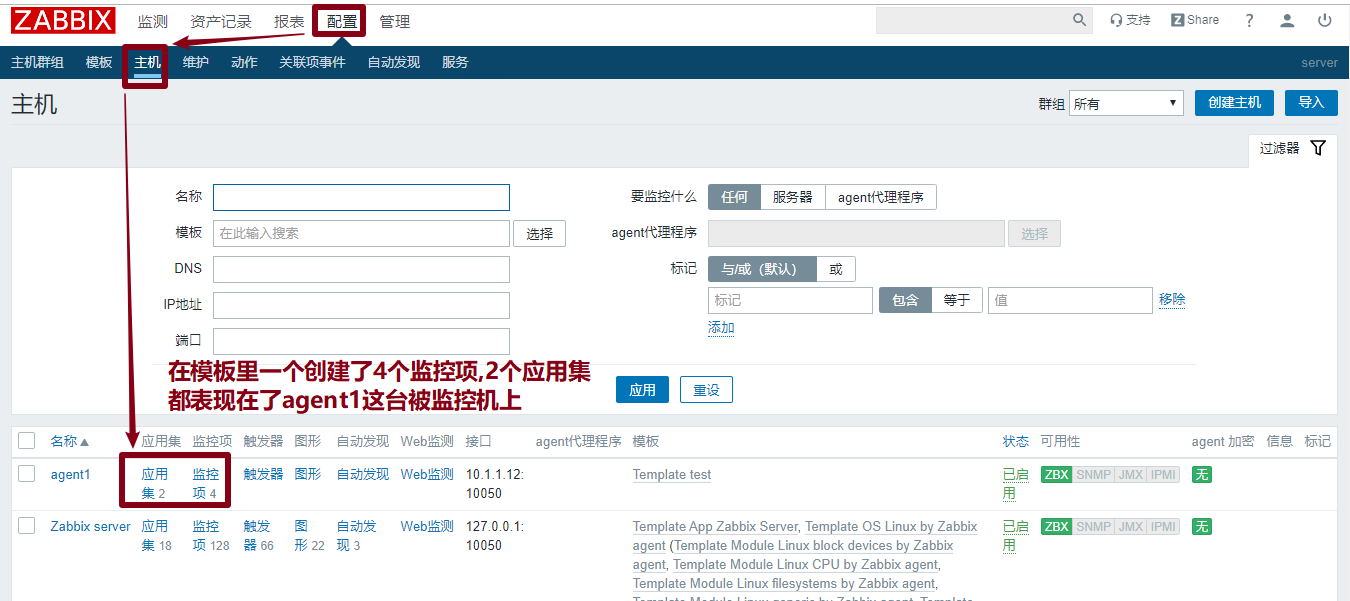Select 或 tag mode
This screenshot has height=601, width=1350.
[x=836, y=269]
